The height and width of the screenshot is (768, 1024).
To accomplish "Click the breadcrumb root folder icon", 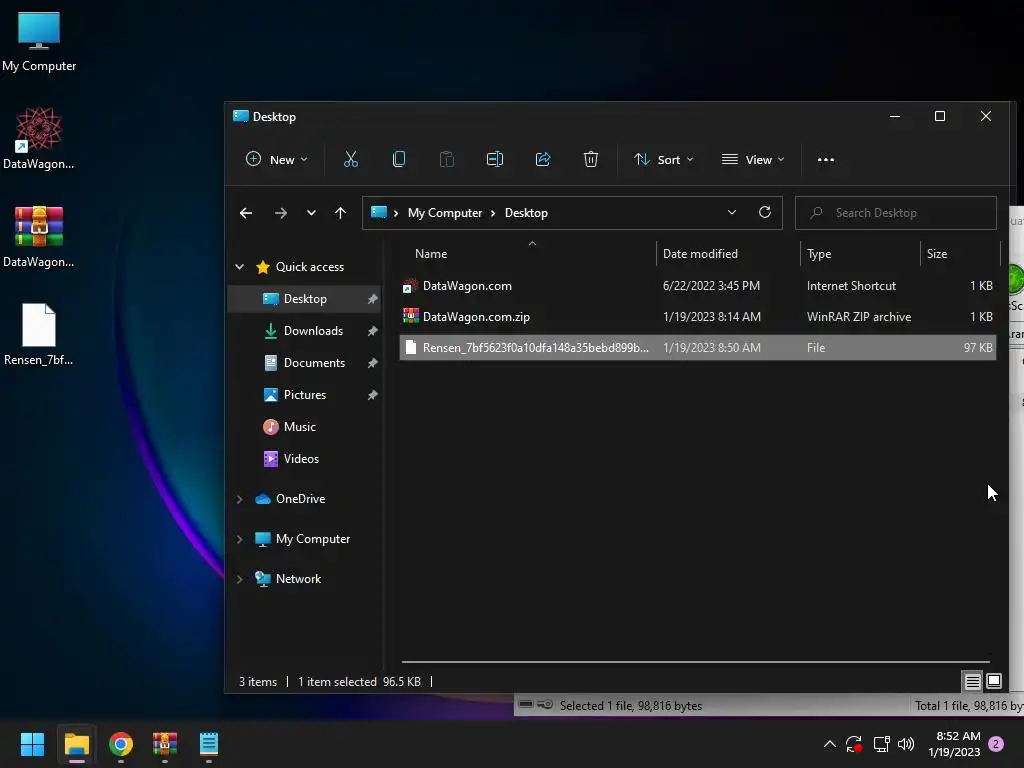I will [x=379, y=212].
